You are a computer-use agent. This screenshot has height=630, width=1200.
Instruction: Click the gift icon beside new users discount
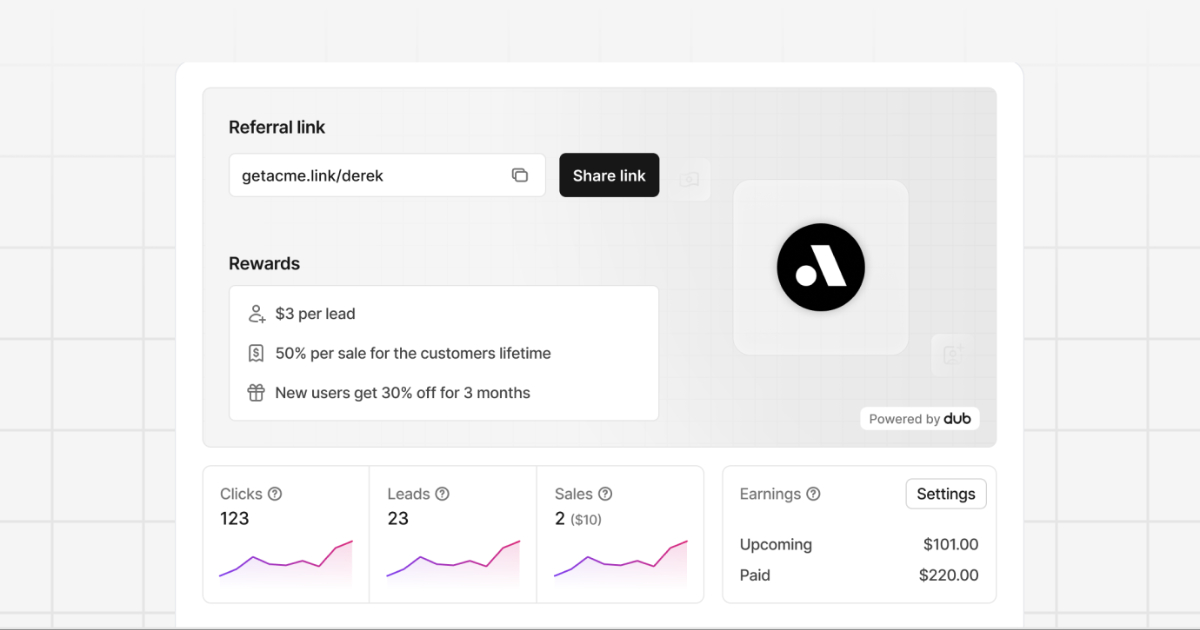pyautogui.click(x=256, y=393)
